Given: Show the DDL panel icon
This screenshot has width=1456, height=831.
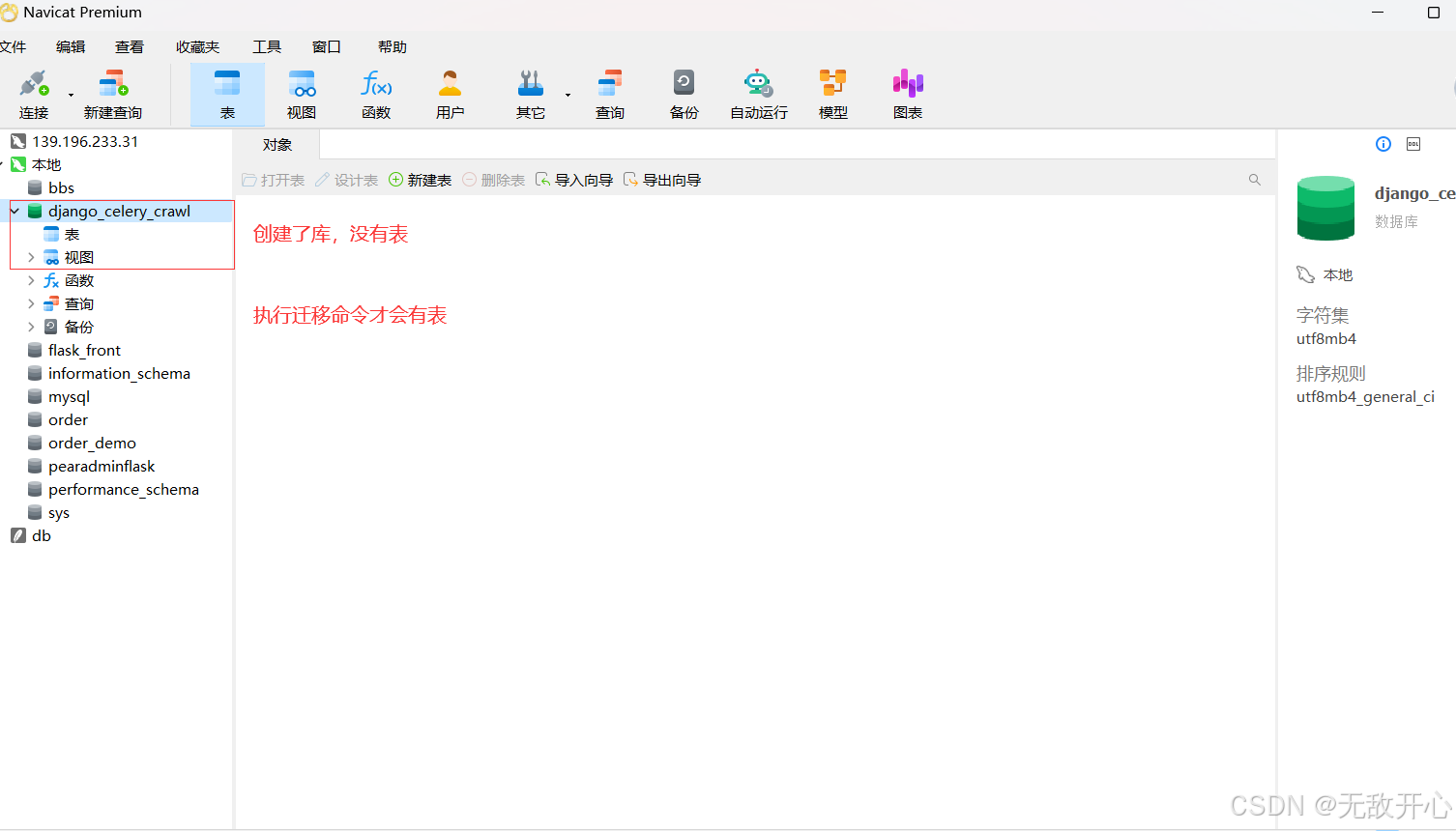Looking at the screenshot, I should point(1413,144).
